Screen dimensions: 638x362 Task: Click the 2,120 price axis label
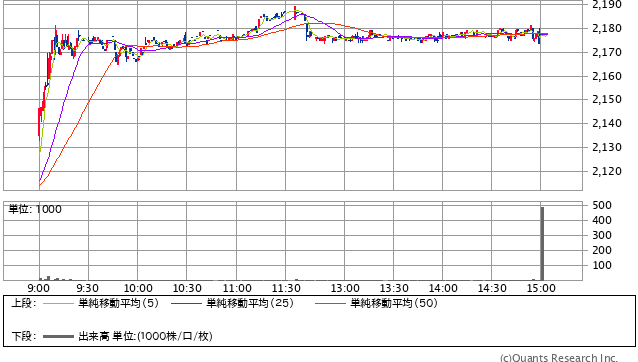tap(607, 171)
